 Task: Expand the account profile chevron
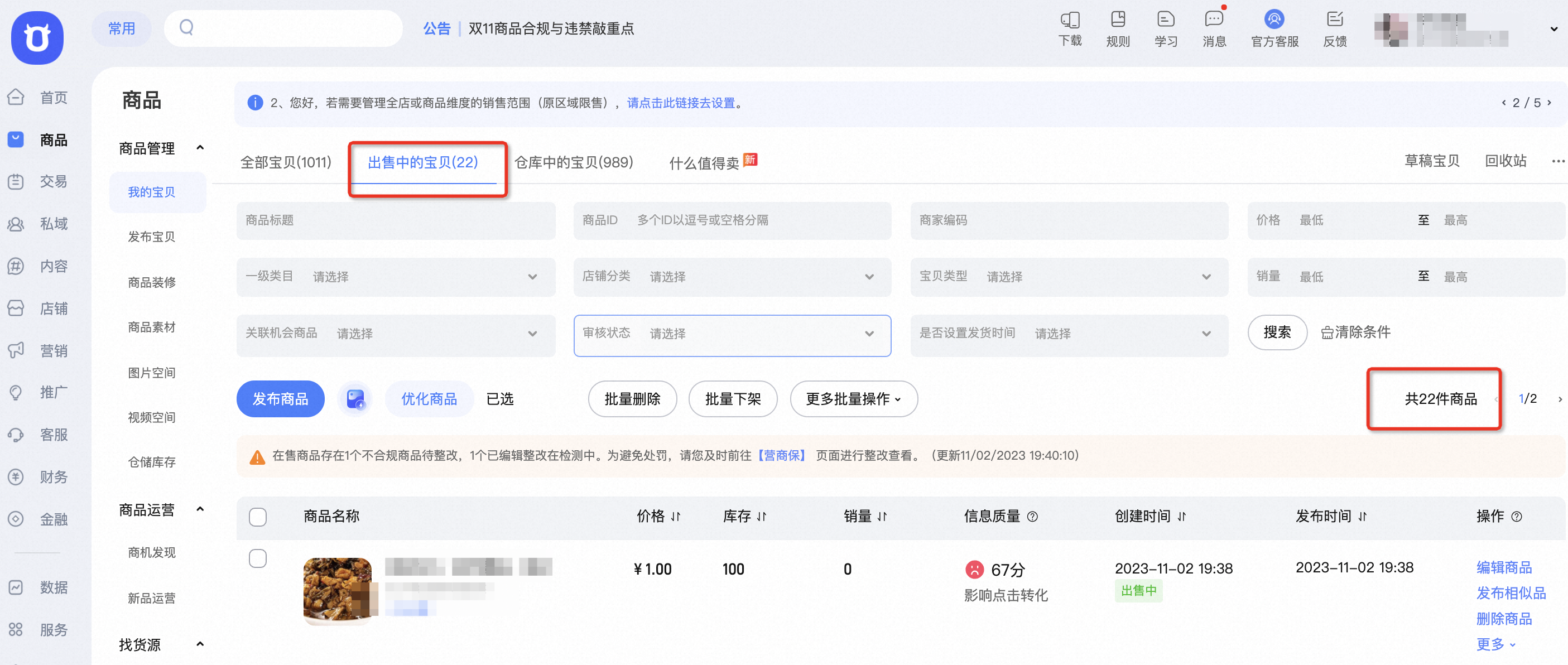pyautogui.click(x=1553, y=28)
